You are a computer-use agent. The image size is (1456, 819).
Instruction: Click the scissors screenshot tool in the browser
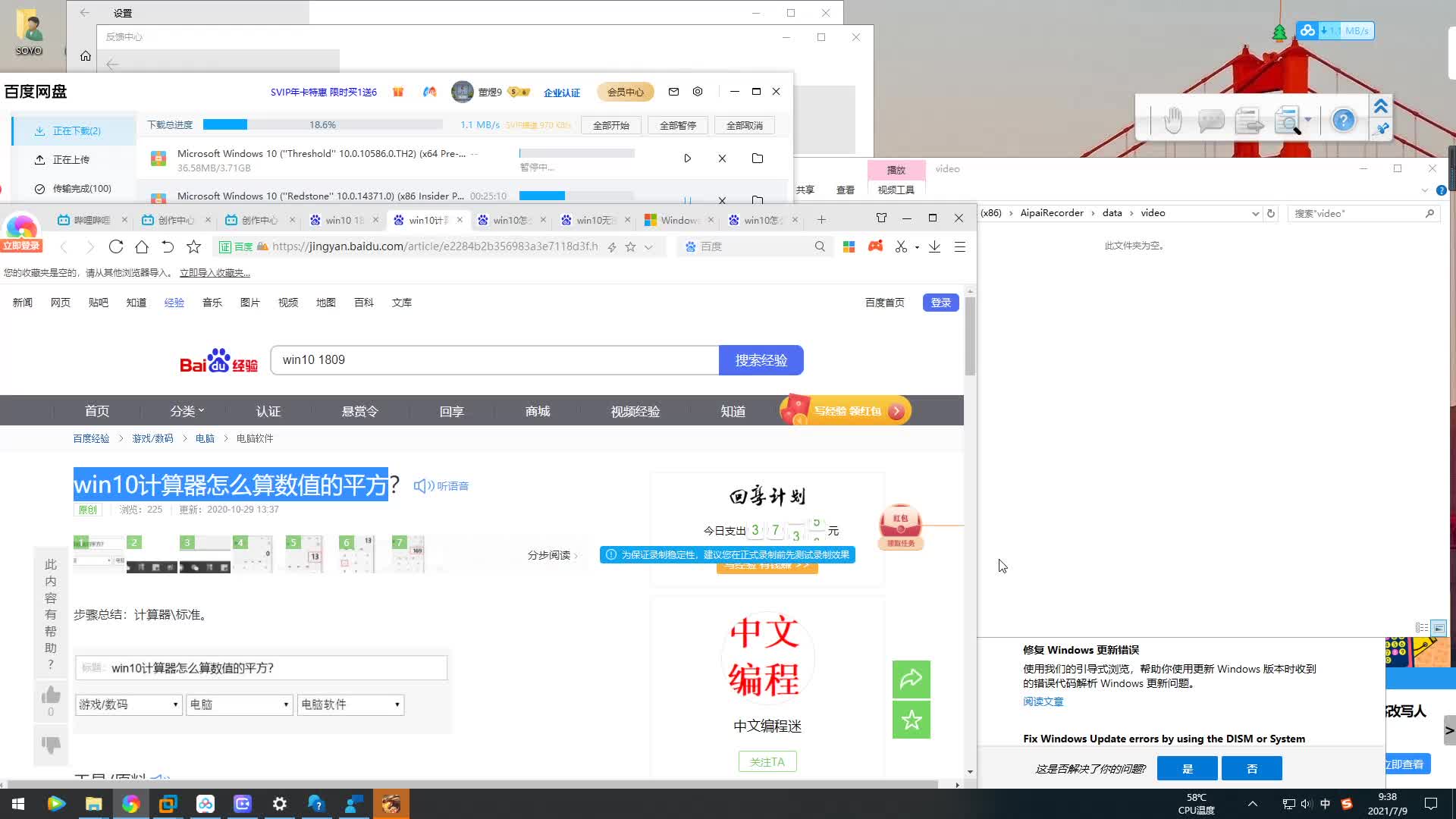pyautogui.click(x=901, y=246)
